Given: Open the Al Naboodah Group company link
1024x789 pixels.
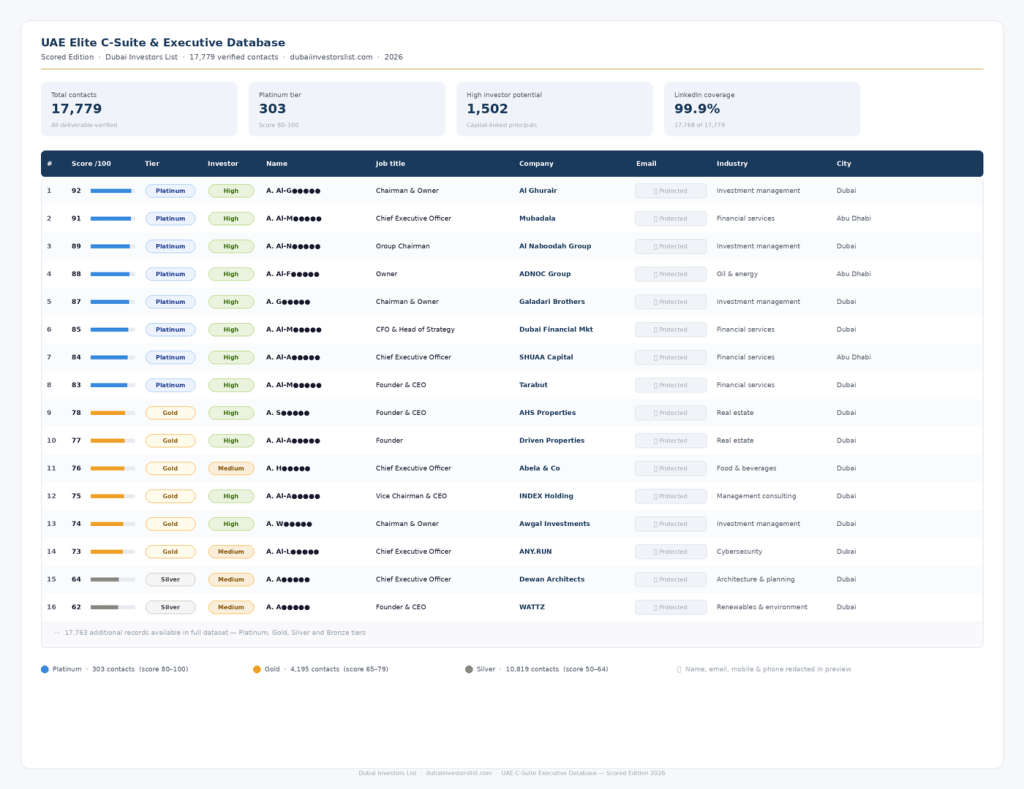Looking at the screenshot, I should point(555,246).
